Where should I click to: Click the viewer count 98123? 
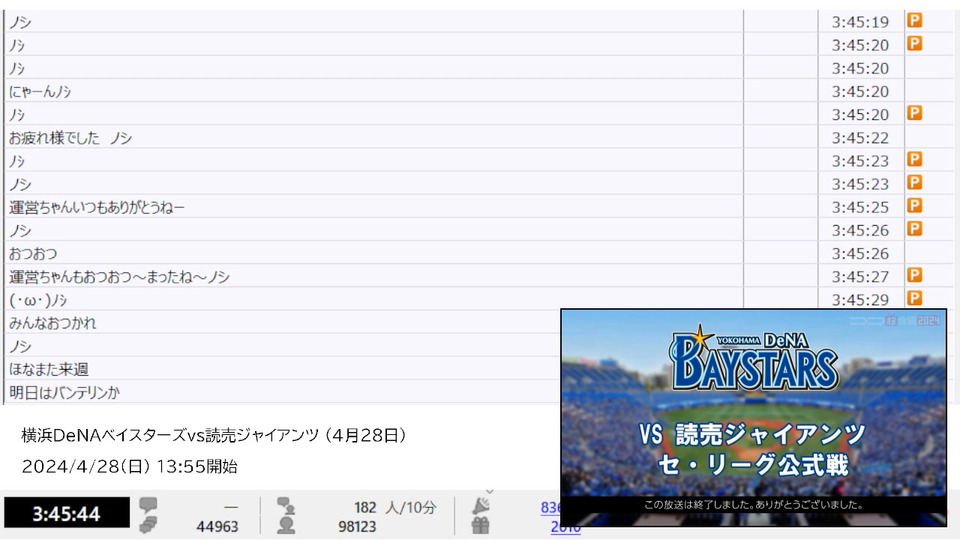[357, 527]
